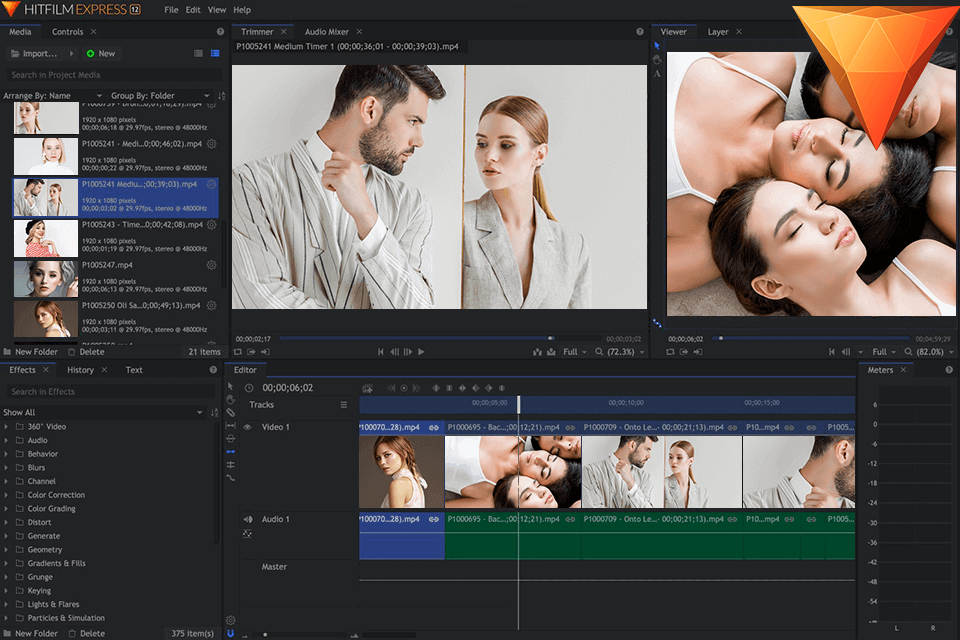Expand the Blurs effects folder

coord(6,468)
